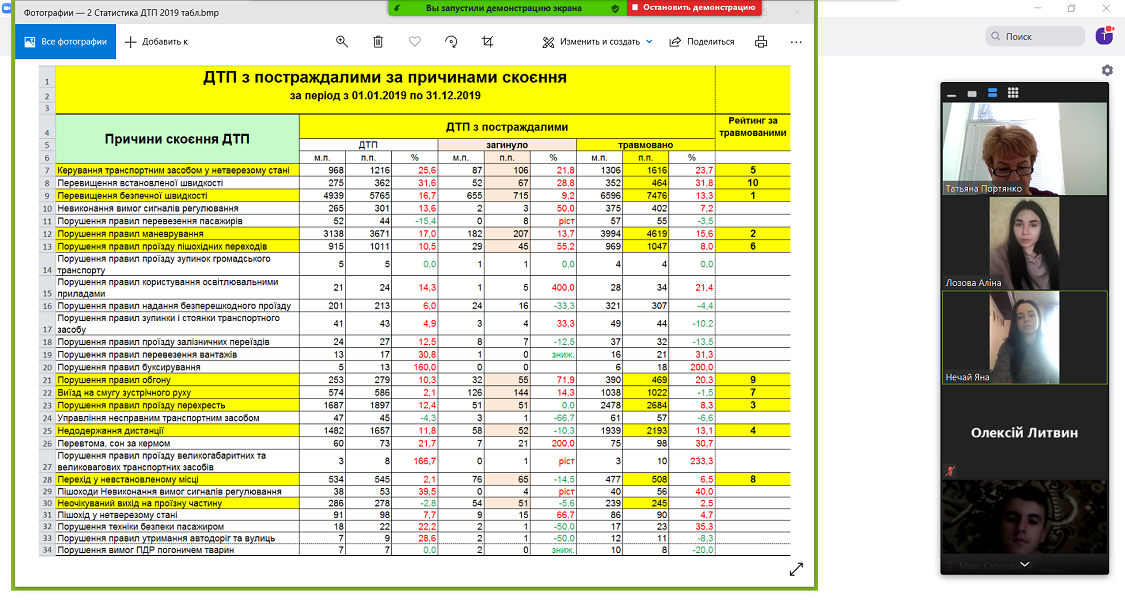Click 'Остановить демонстрацию' to stop sharing

pyautogui.click(x=693, y=8)
